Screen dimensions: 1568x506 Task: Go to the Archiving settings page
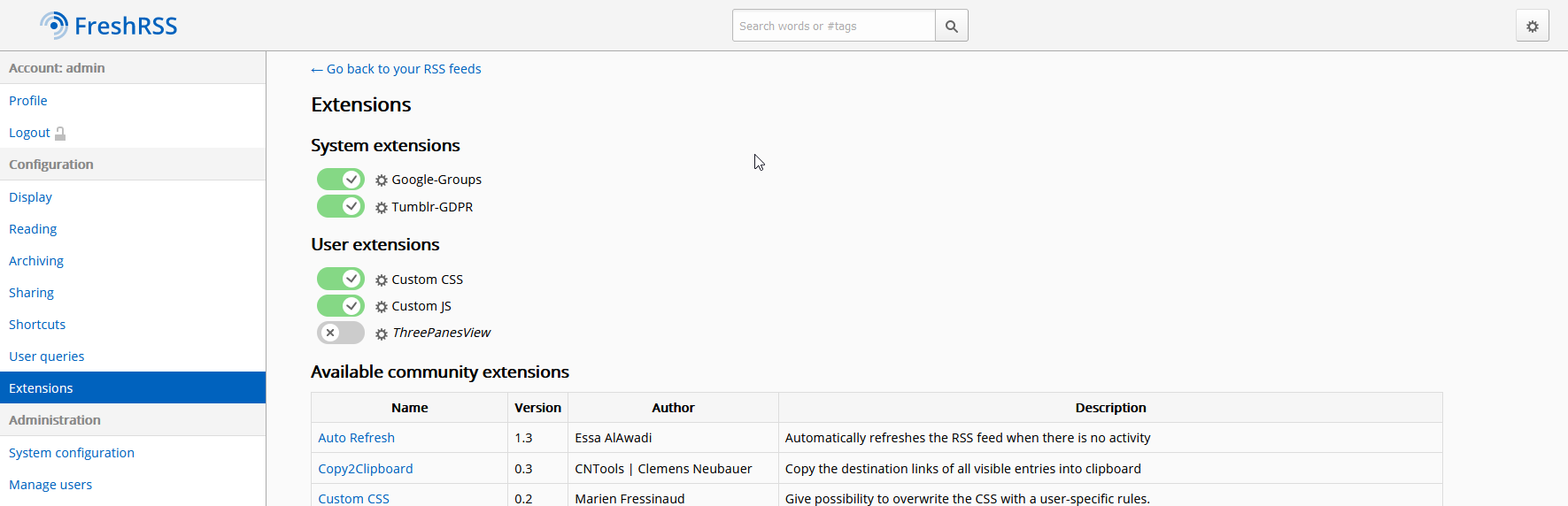[36, 261]
